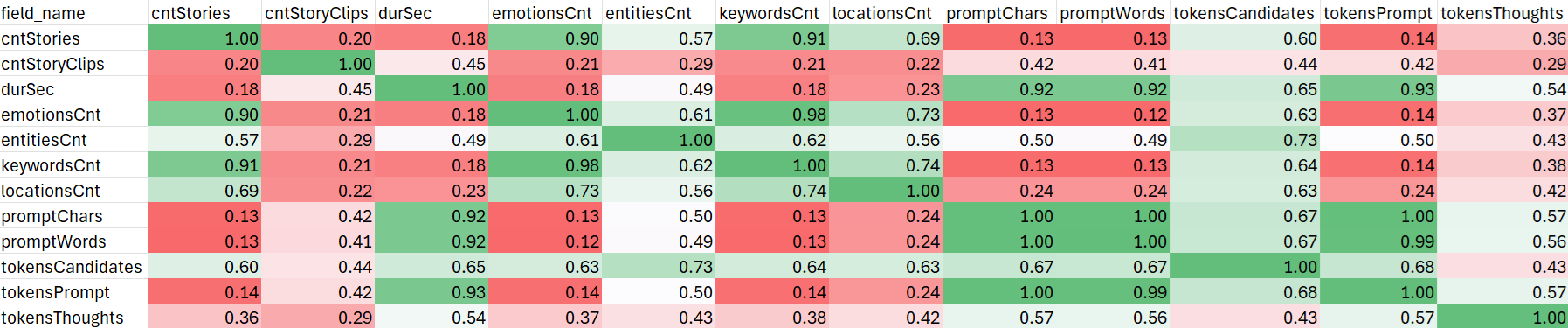Select the promptWords row label

coord(73,241)
